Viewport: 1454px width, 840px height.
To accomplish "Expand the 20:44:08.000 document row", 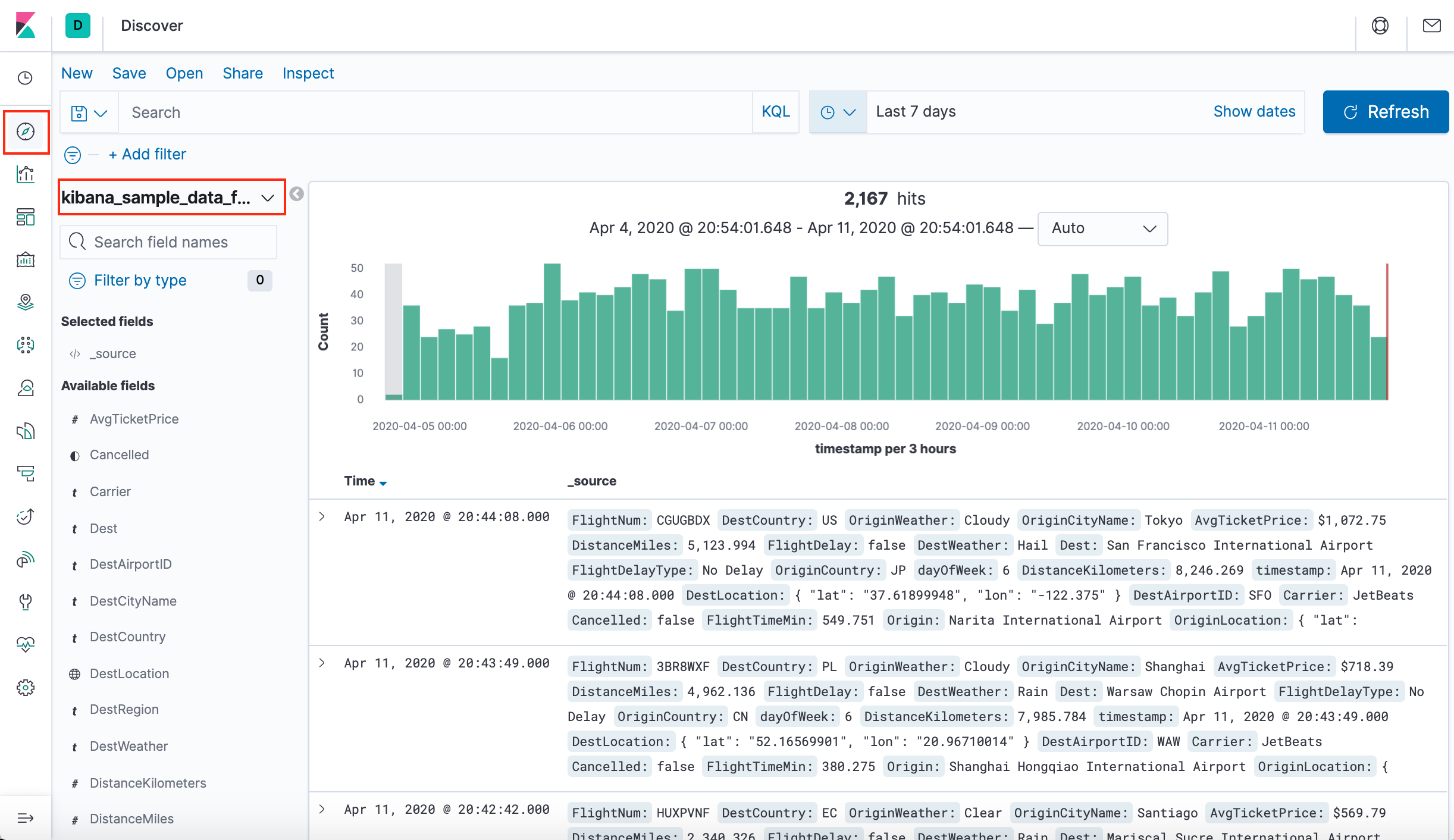I will tap(322, 516).
